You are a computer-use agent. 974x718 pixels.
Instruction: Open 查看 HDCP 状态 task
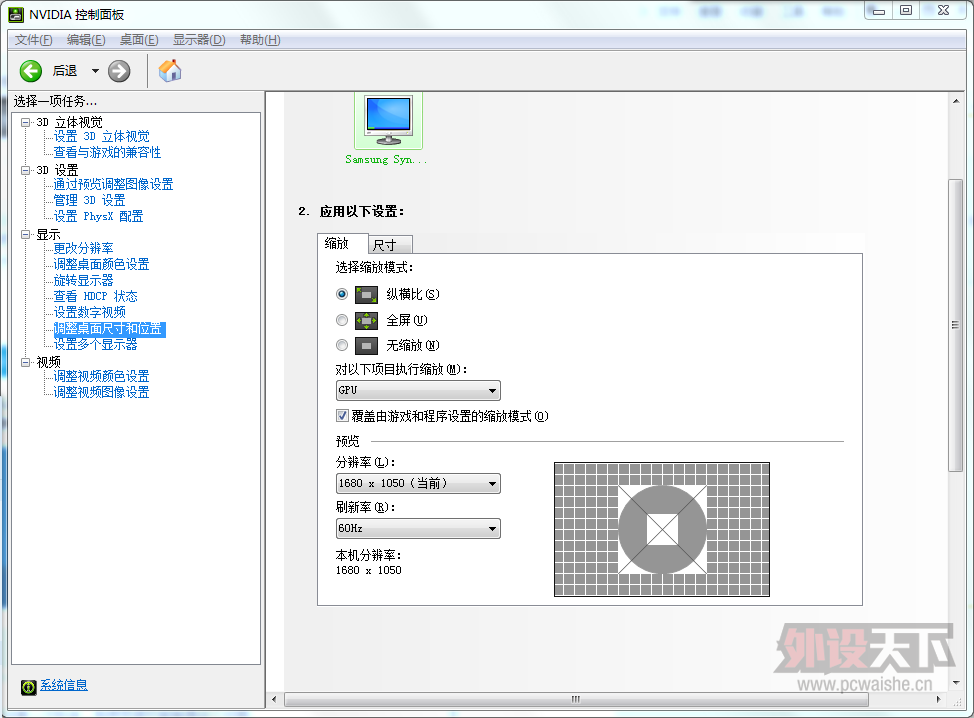pyautogui.click(x=95, y=296)
